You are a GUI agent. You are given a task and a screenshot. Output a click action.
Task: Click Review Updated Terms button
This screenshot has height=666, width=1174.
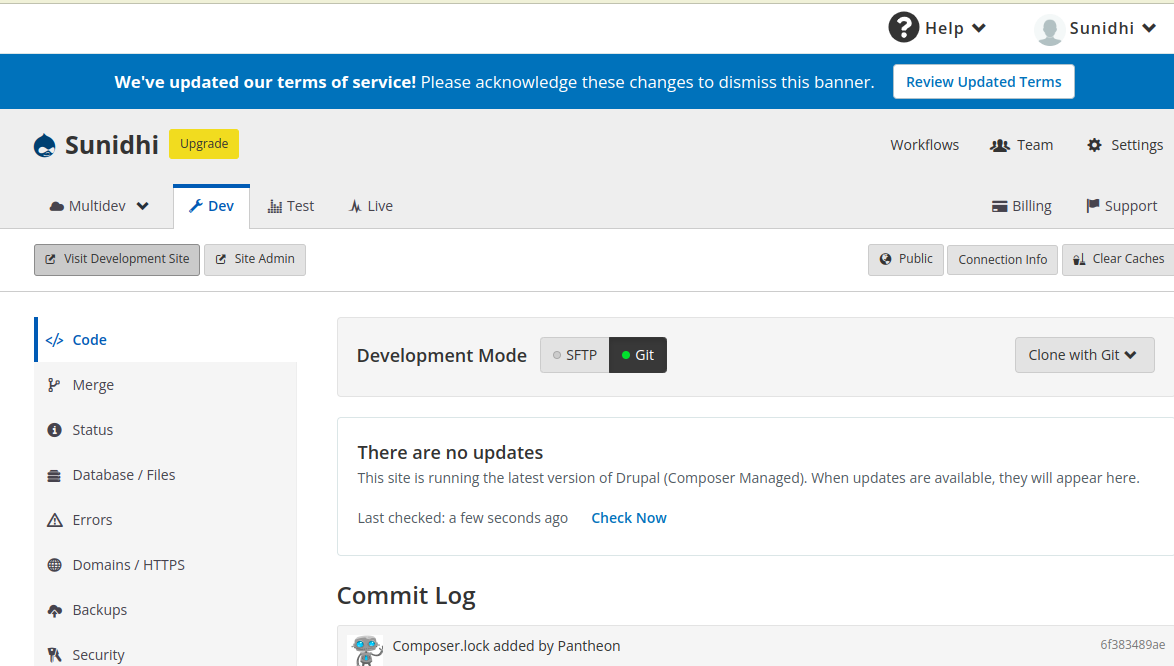click(983, 82)
